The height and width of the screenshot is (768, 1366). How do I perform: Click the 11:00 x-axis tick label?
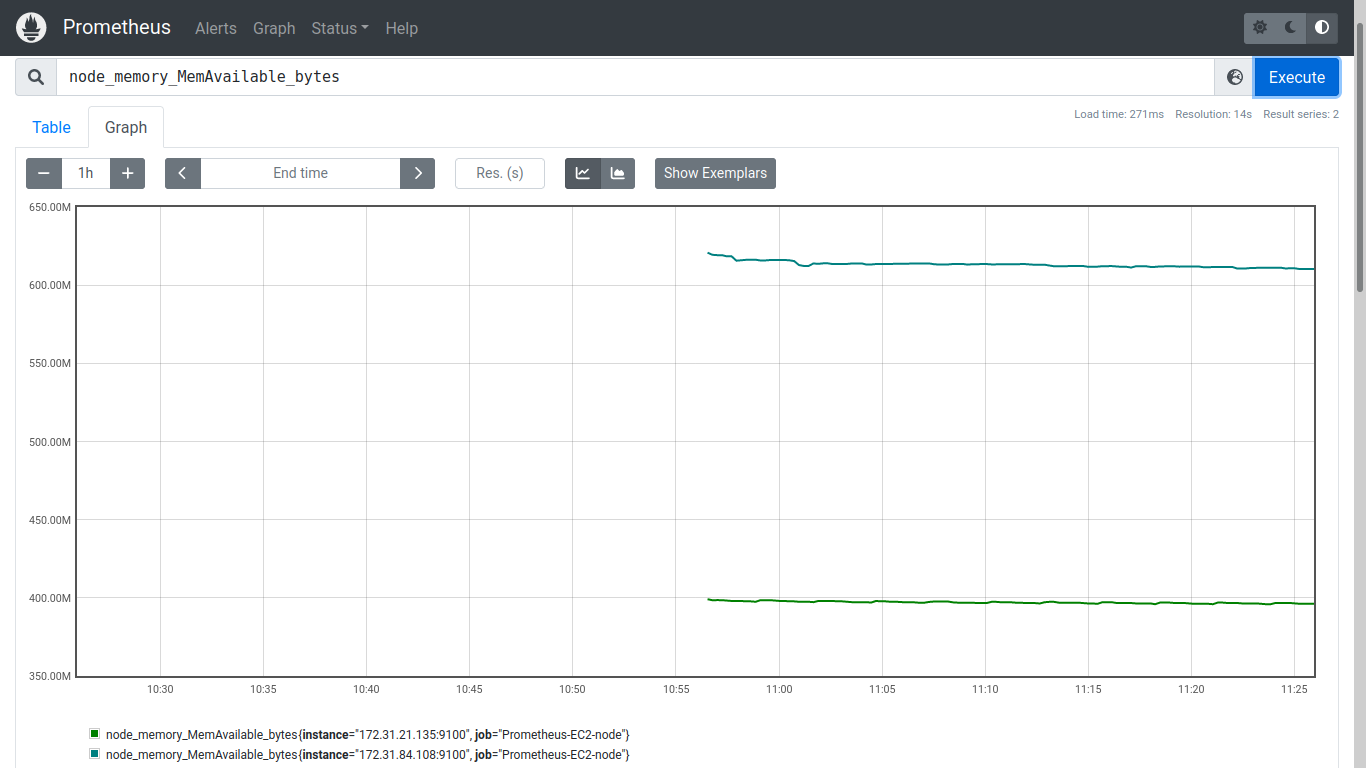779,689
